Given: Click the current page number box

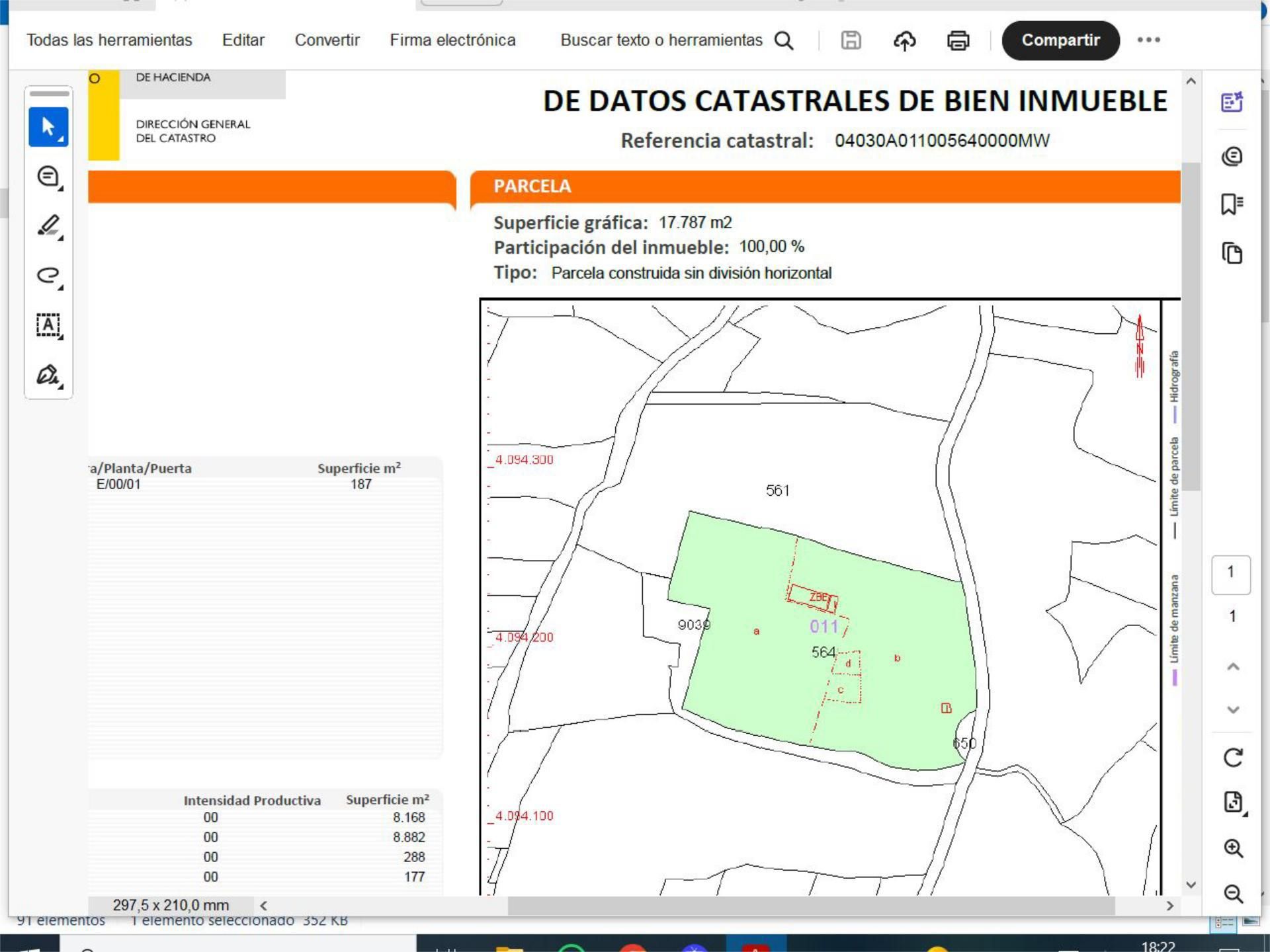Looking at the screenshot, I should click(1231, 575).
